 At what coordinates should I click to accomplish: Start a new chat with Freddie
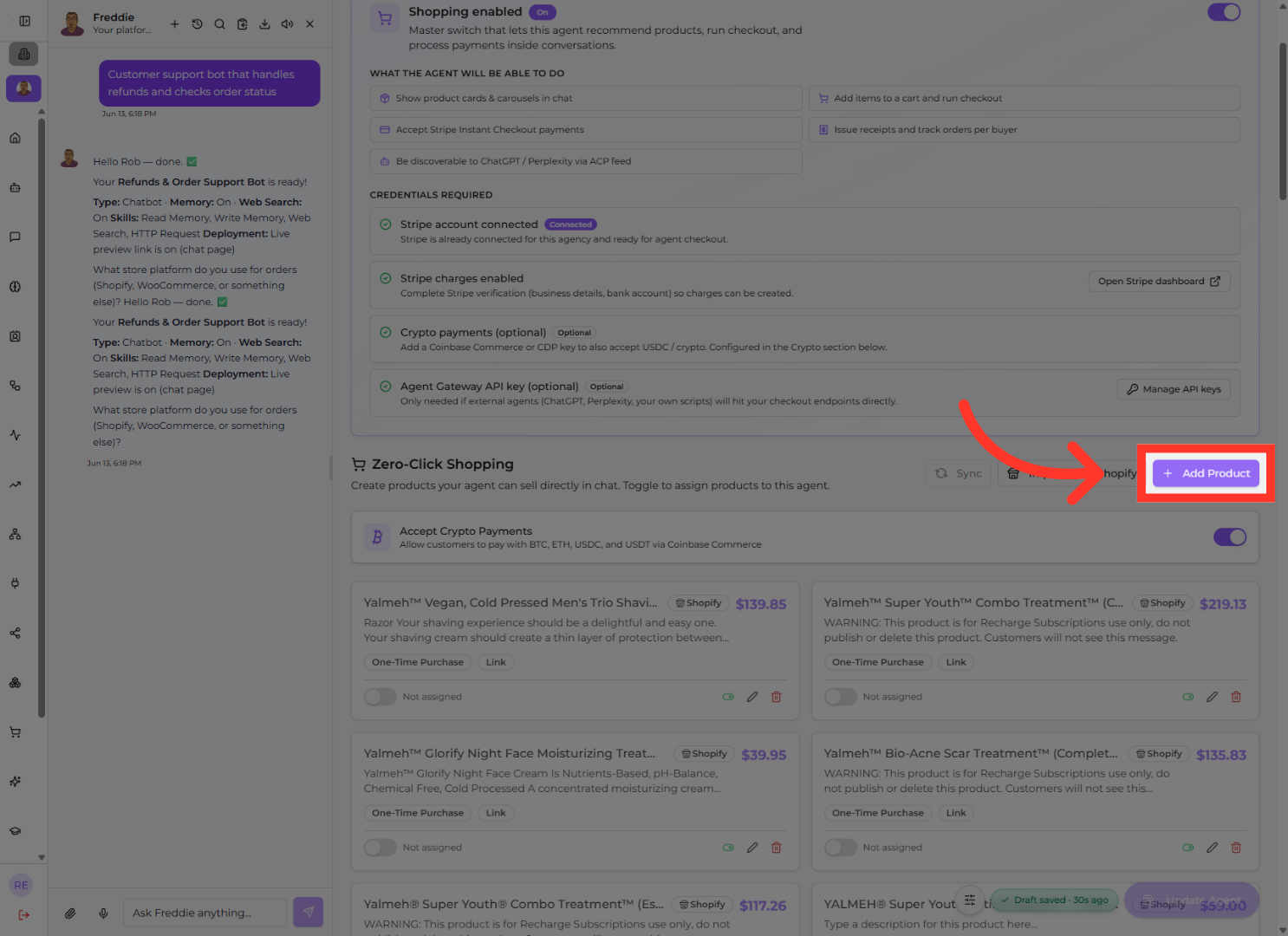[174, 24]
